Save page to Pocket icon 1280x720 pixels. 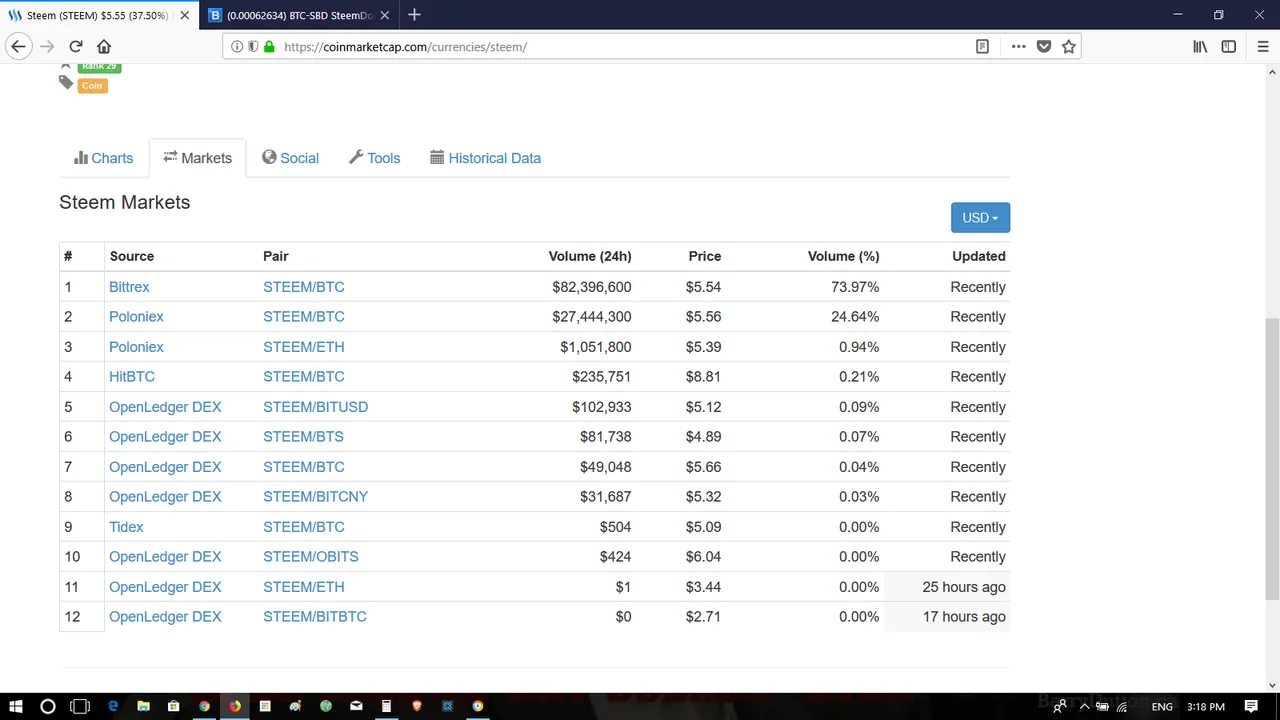[x=1044, y=46]
